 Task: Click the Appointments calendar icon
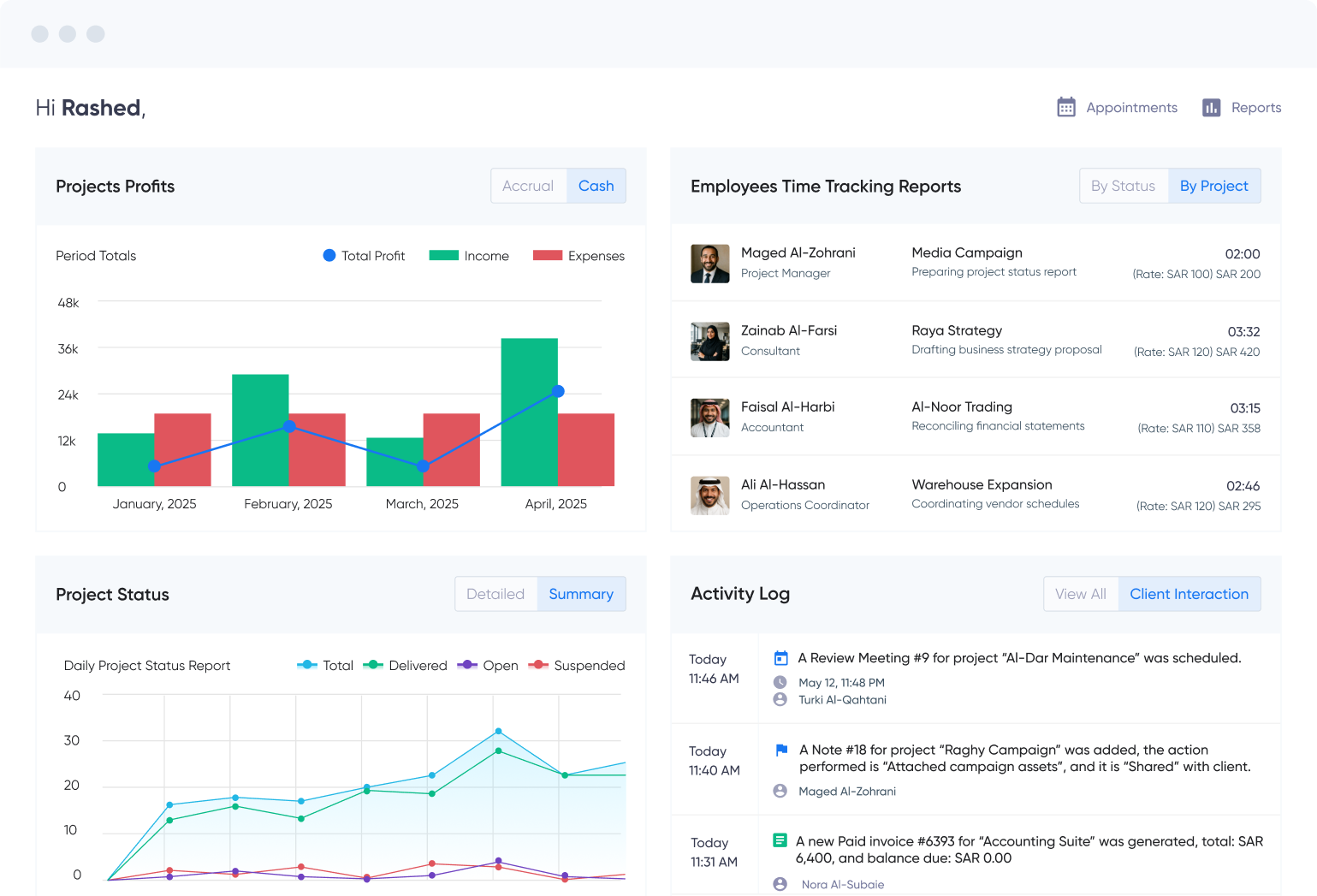[x=1065, y=107]
